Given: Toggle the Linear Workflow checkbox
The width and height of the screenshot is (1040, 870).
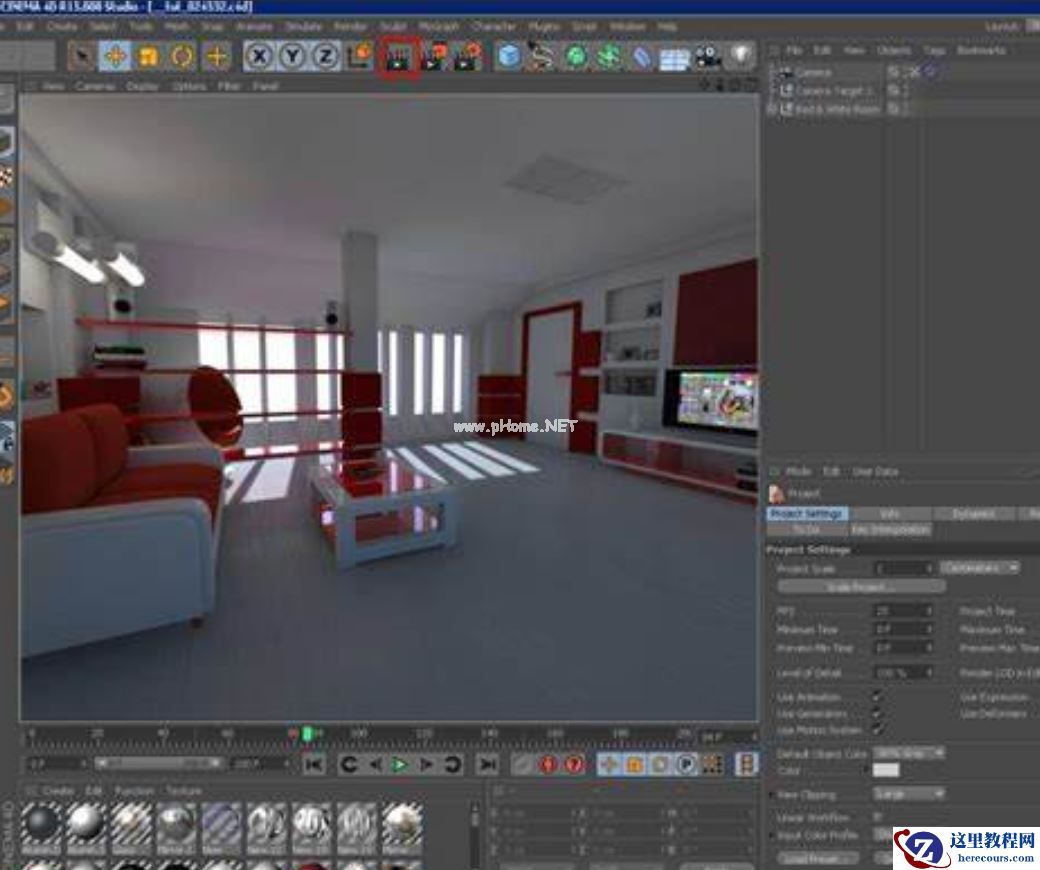Looking at the screenshot, I should coord(878,817).
